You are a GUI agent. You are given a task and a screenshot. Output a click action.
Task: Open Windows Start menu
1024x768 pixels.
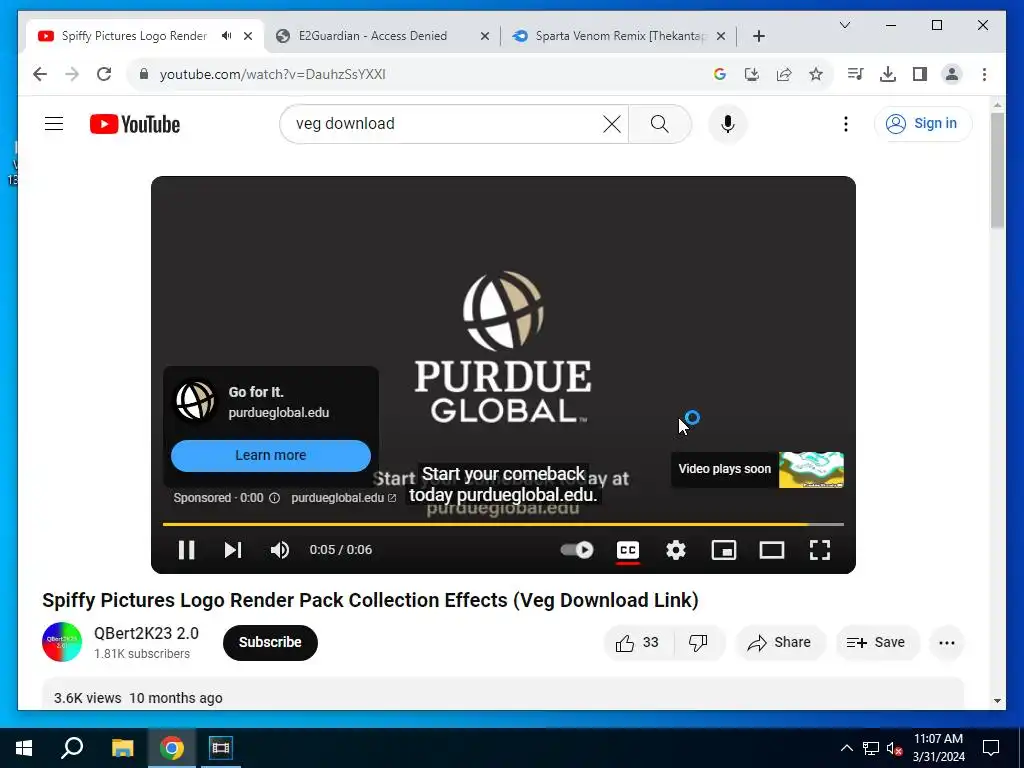24,748
